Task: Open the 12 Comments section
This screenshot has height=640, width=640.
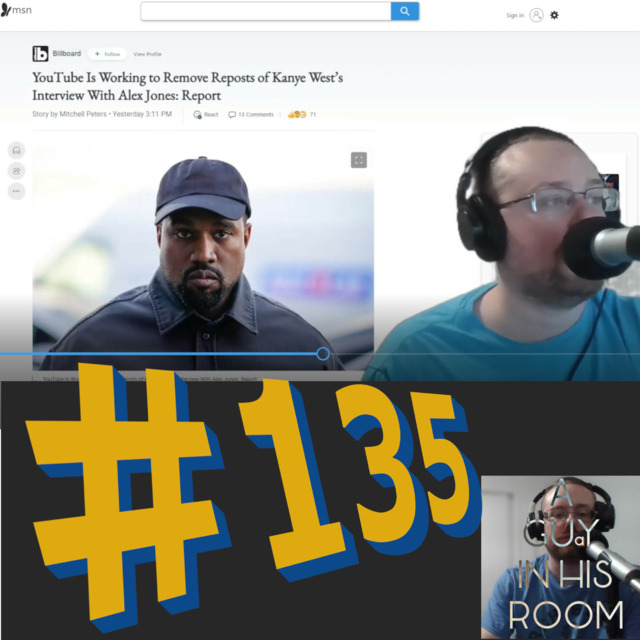Action: (251, 115)
